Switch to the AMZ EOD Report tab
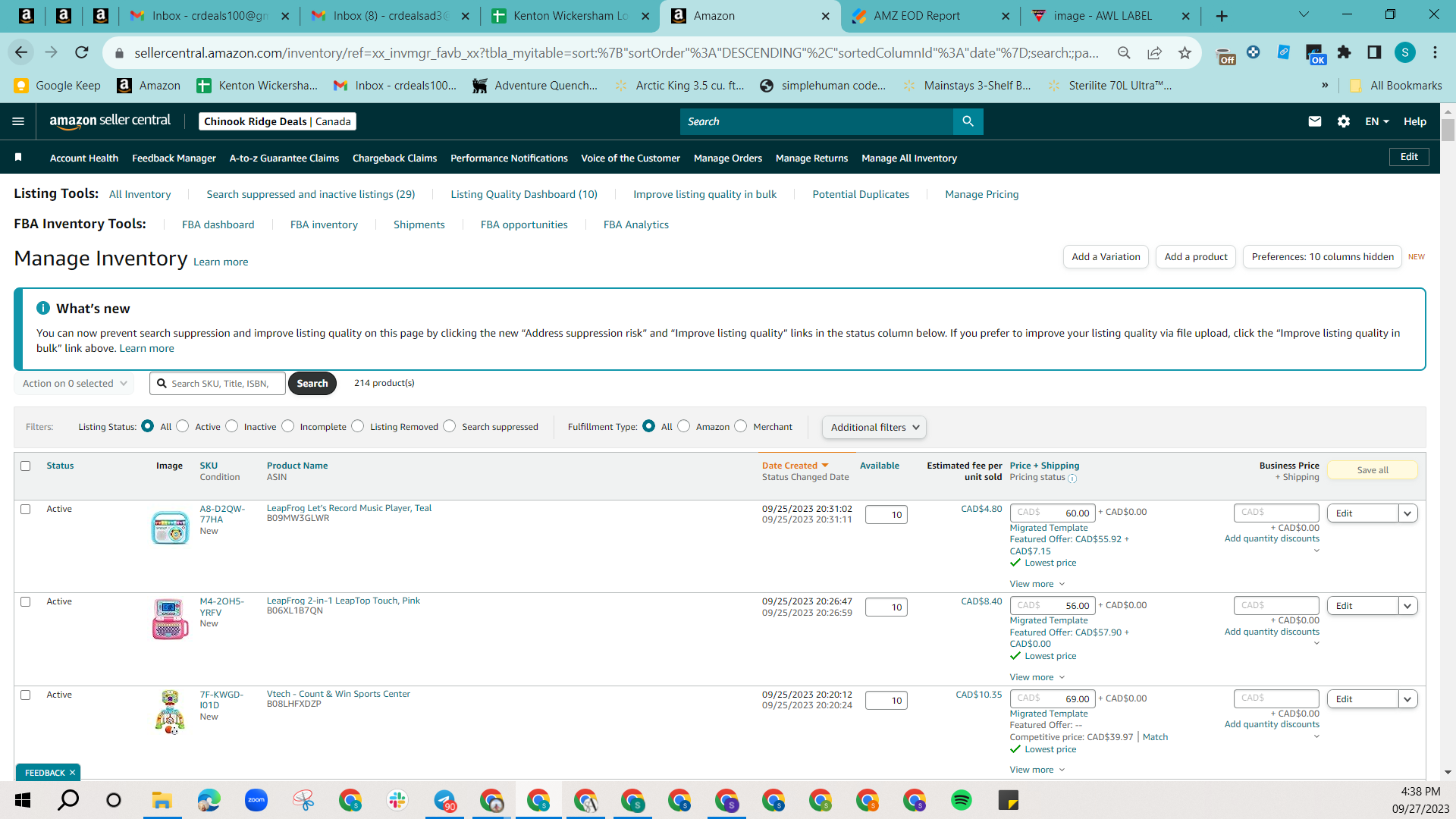Viewport: 1456px width, 819px height. (x=930, y=16)
